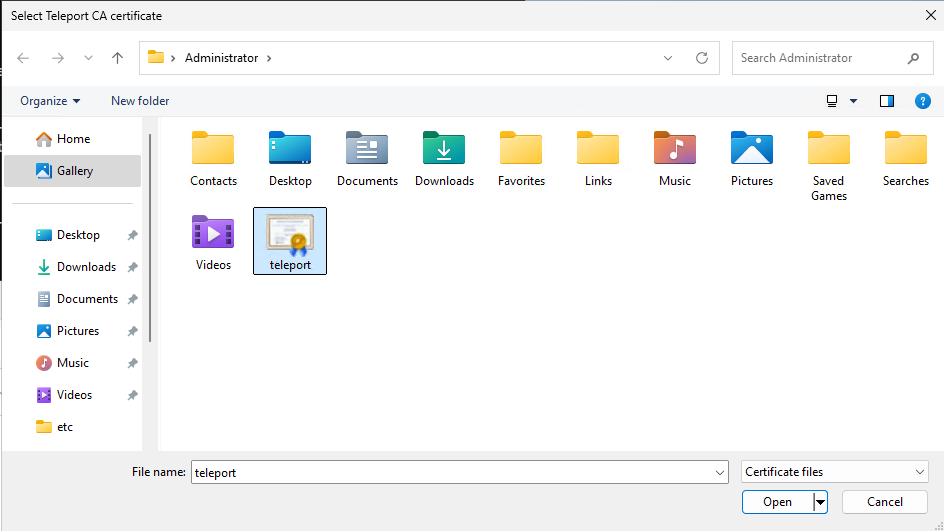Click the Refresh button in address bar

702,58
